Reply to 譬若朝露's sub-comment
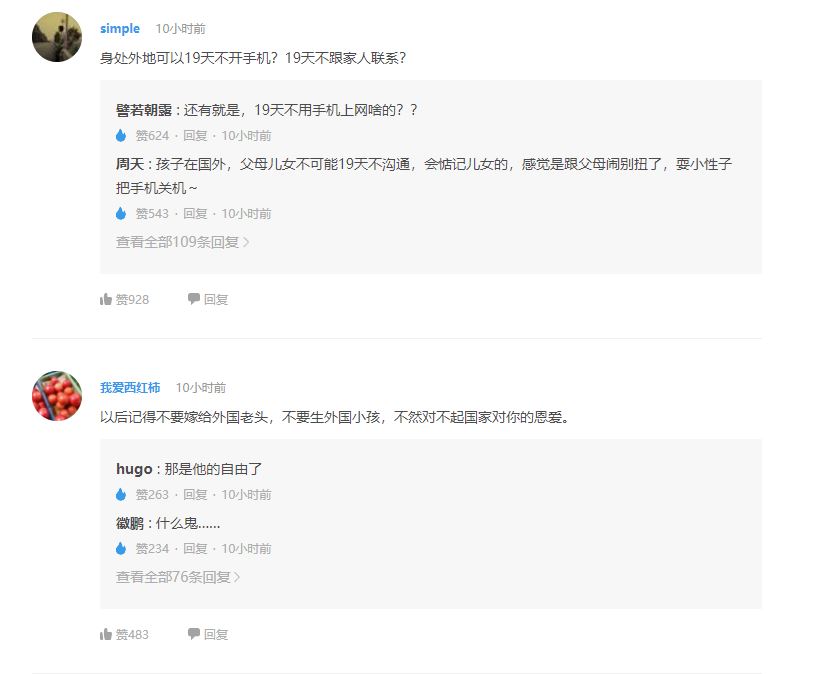 click(195, 136)
